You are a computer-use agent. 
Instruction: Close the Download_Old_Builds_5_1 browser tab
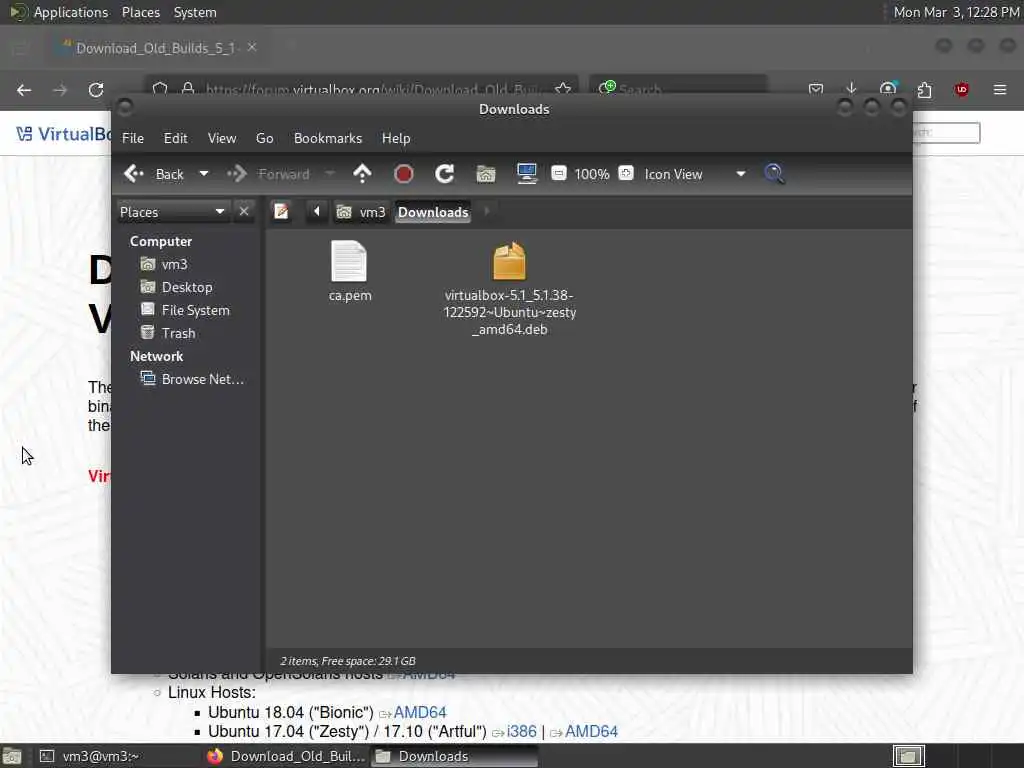251,47
